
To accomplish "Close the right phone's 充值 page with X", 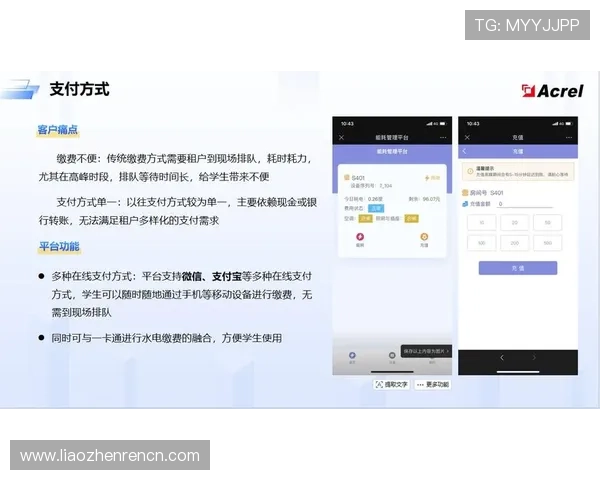I will (467, 137).
